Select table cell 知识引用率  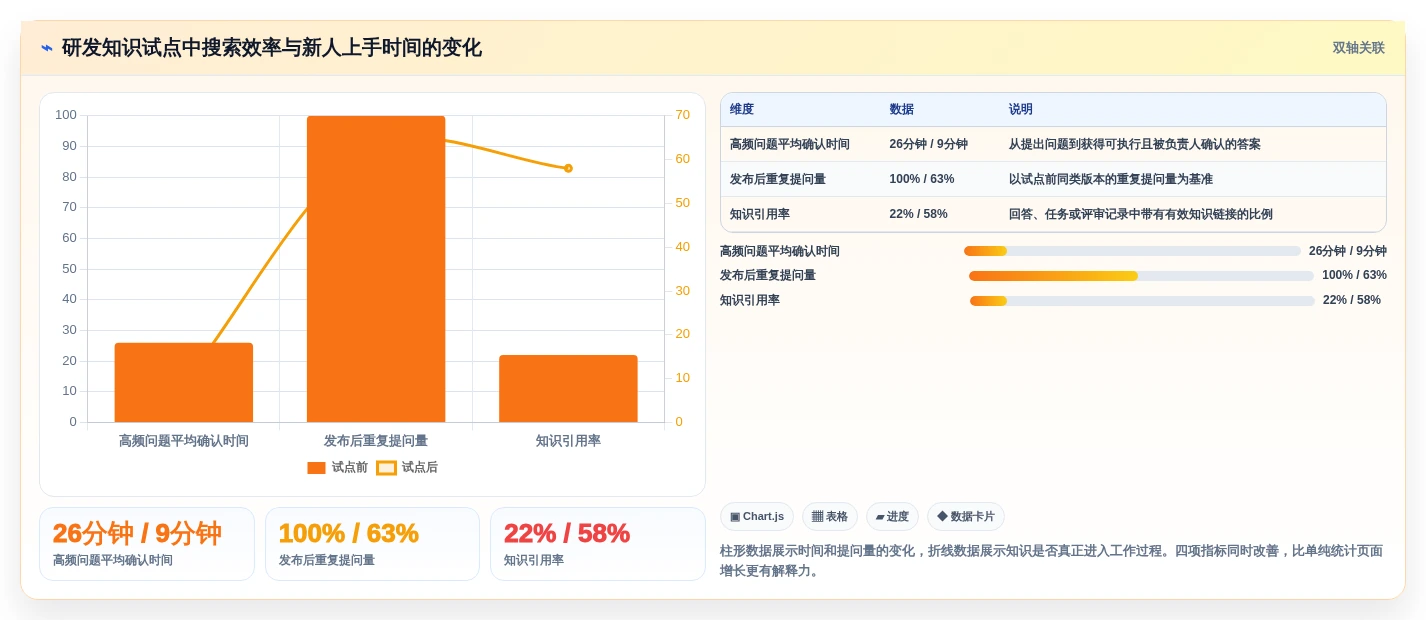tap(760, 214)
